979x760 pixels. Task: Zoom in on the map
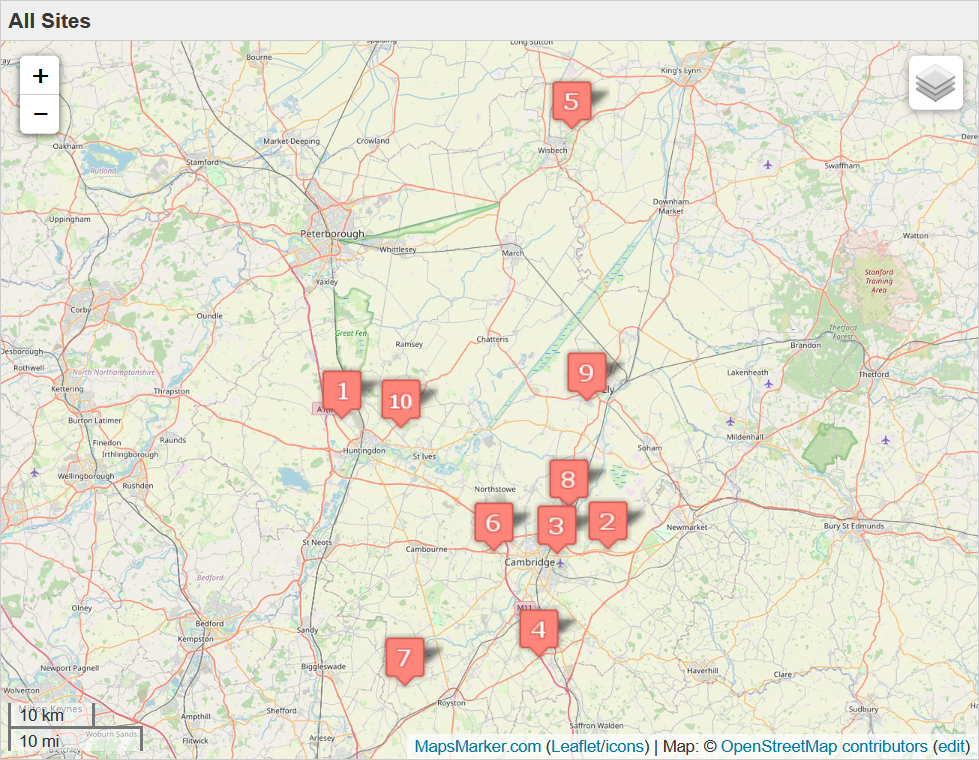pos(40,76)
